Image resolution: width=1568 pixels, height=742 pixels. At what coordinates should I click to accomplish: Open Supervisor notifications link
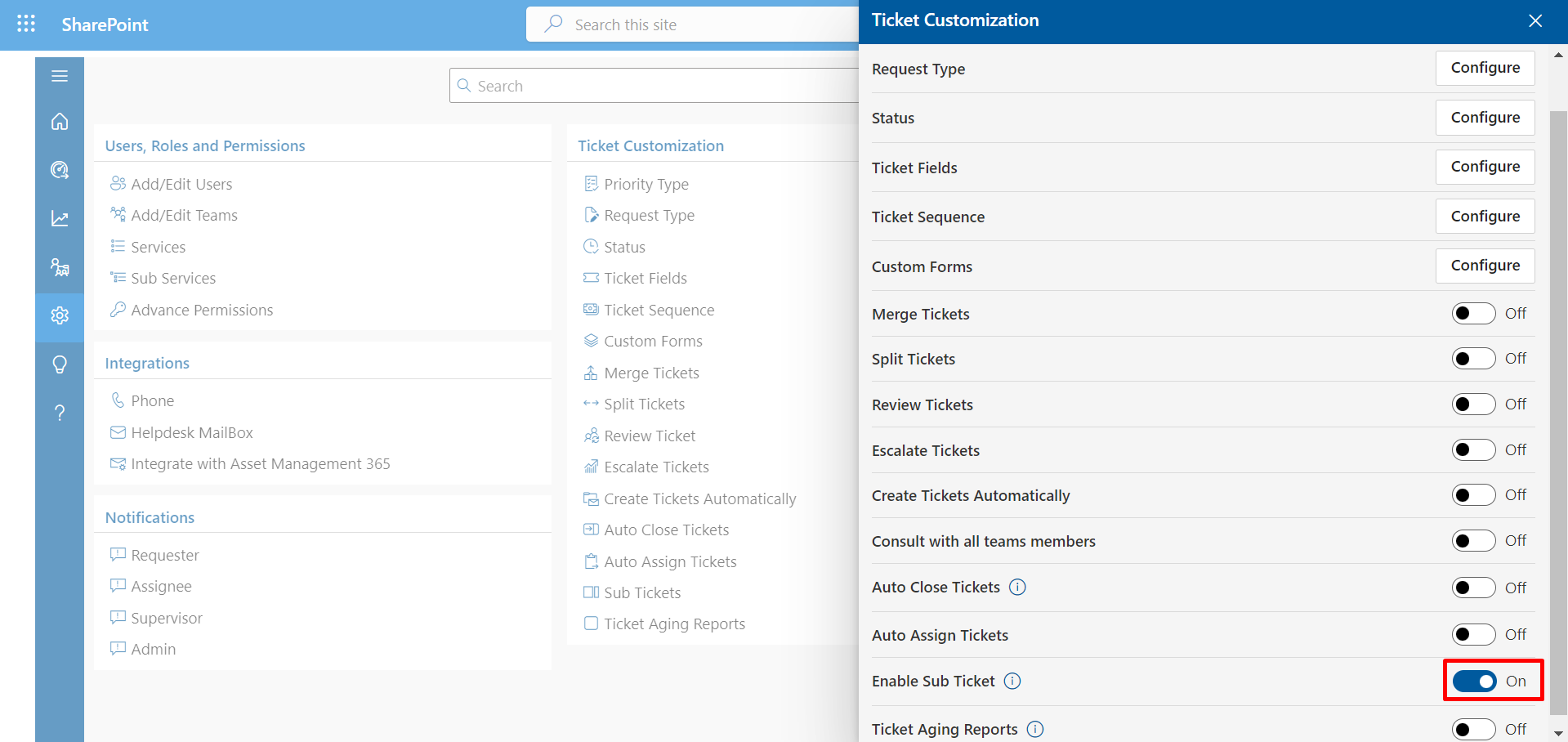click(x=167, y=619)
